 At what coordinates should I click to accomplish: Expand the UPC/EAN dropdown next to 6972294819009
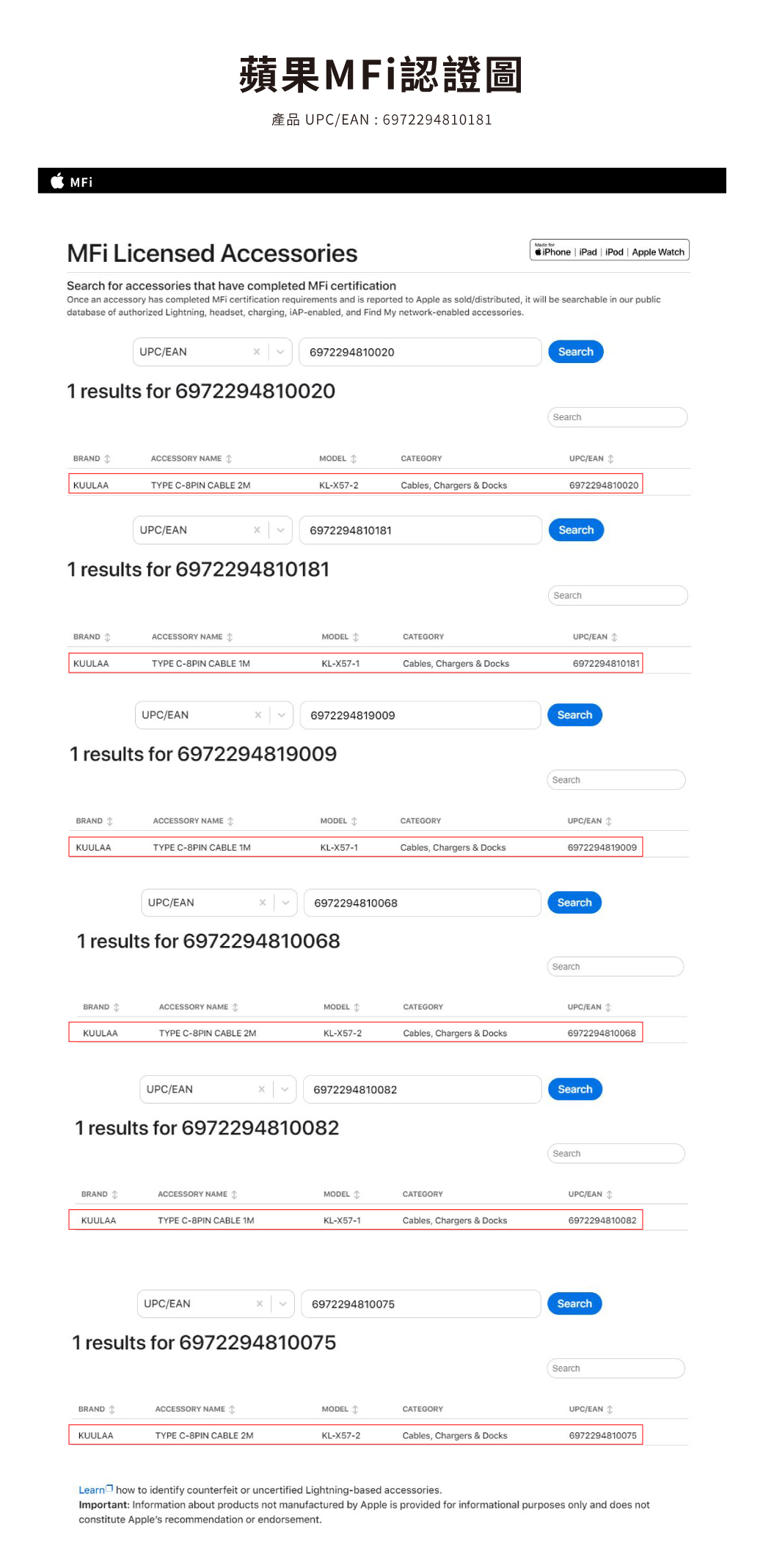coord(282,714)
